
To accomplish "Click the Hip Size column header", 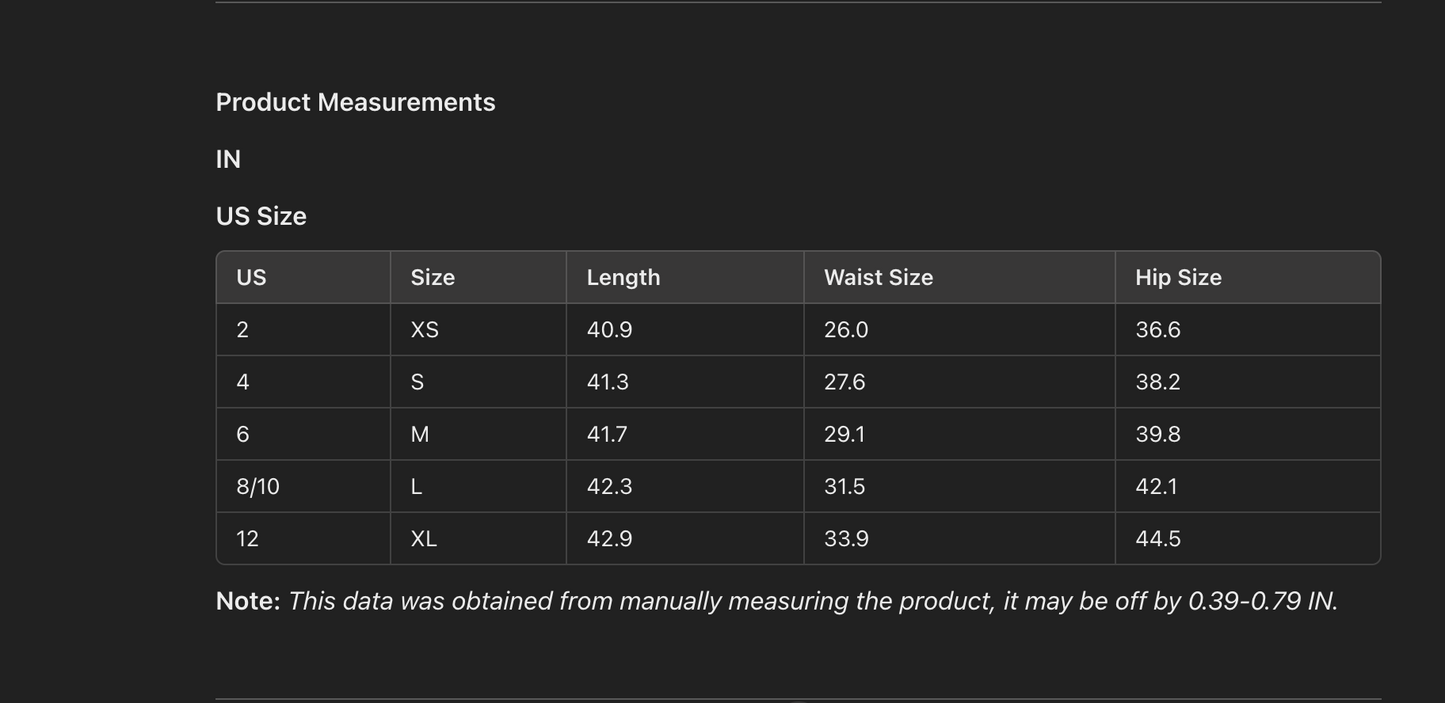I will tap(1178, 277).
